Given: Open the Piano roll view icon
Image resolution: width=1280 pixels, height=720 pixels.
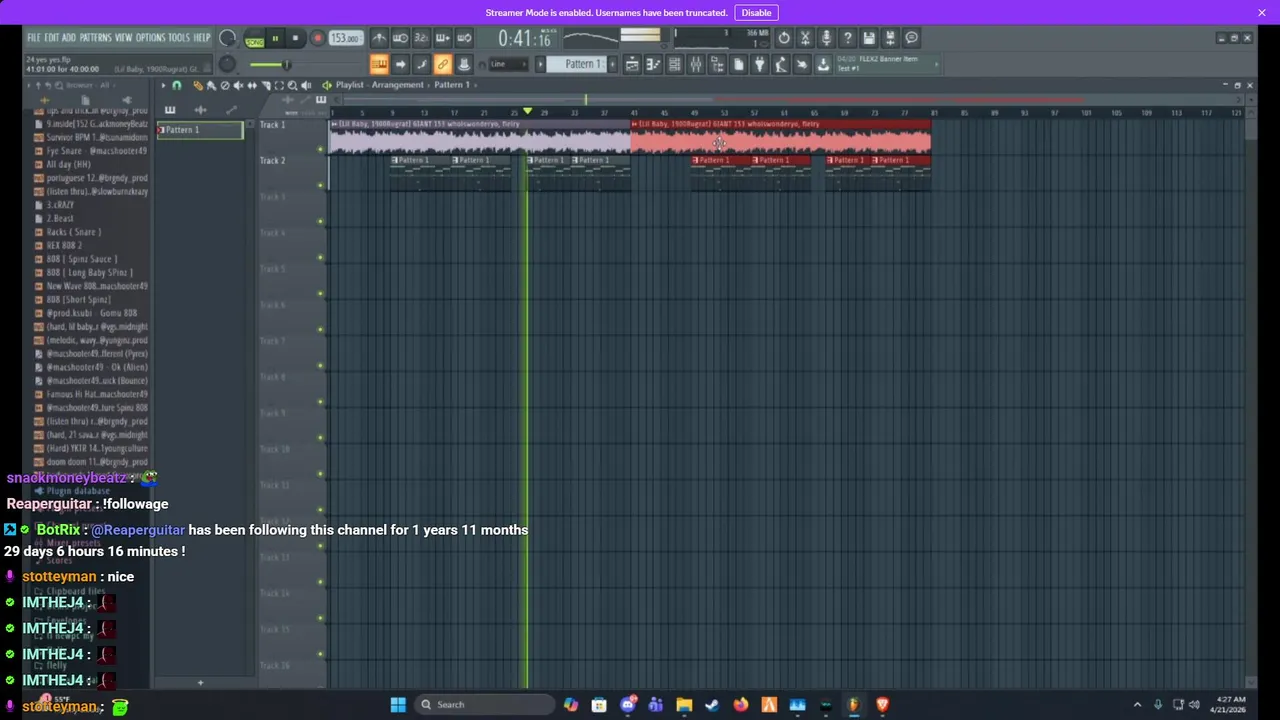Looking at the screenshot, I should 653,64.
